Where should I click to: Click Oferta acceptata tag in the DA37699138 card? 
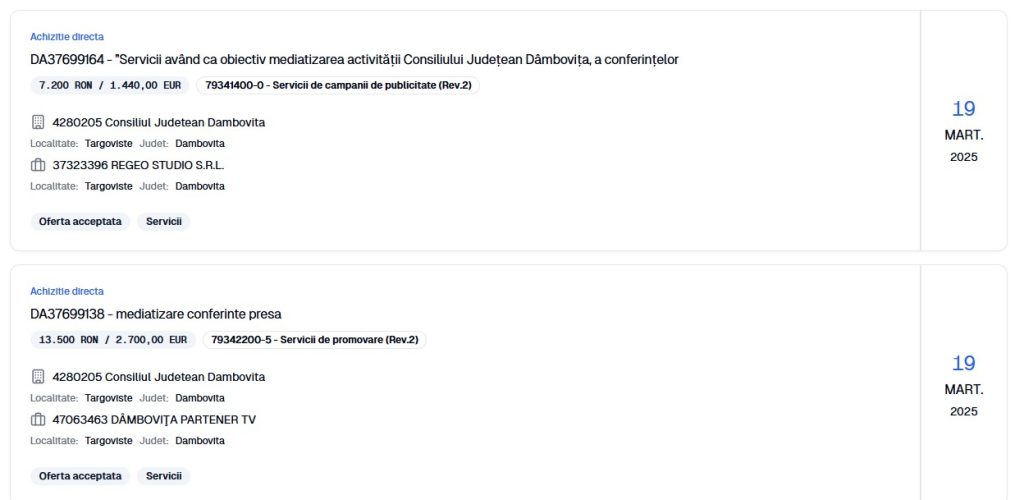[x=80, y=476]
